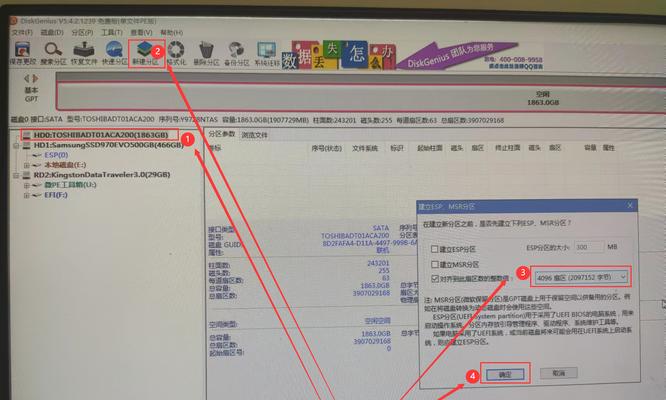The image size is (666, 400).
Task: Open the 查看(V) menu
Action: tap(141, 32)
